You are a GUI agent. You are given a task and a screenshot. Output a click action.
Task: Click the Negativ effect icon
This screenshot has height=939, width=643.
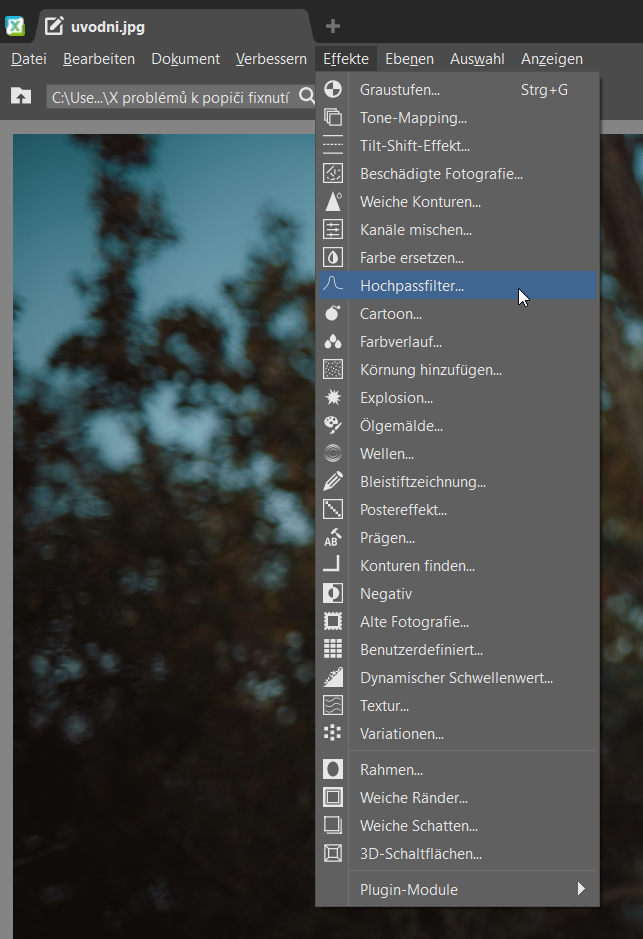pos(334,594)
